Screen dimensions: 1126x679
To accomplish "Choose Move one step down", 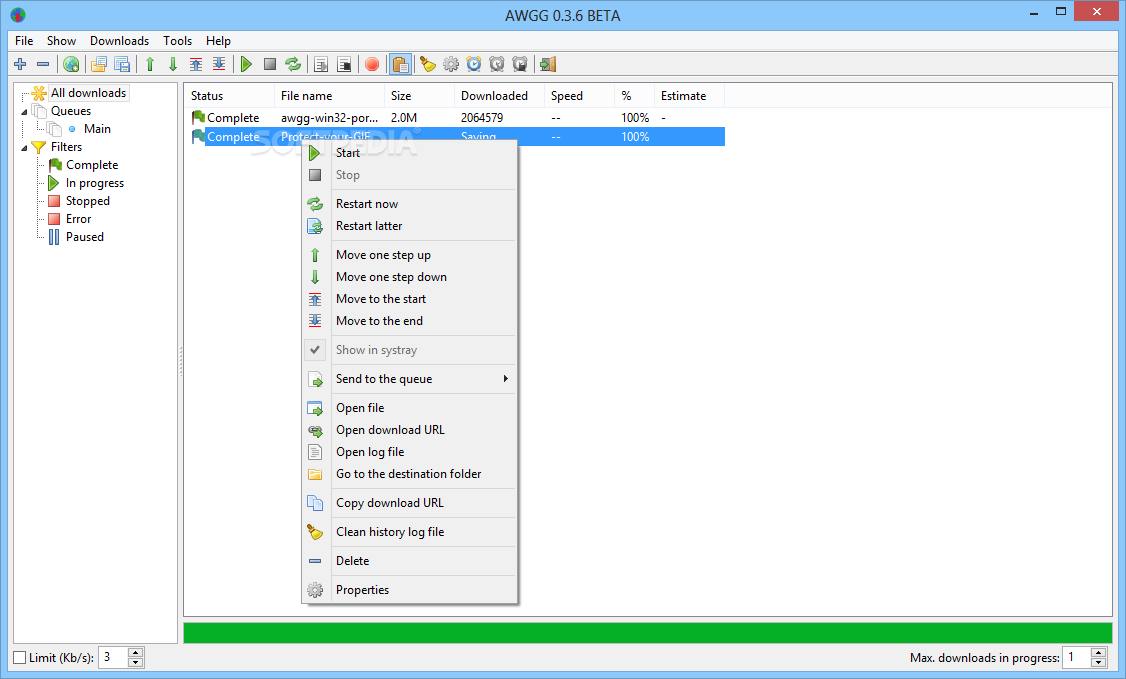I will [x=409, y=277].
